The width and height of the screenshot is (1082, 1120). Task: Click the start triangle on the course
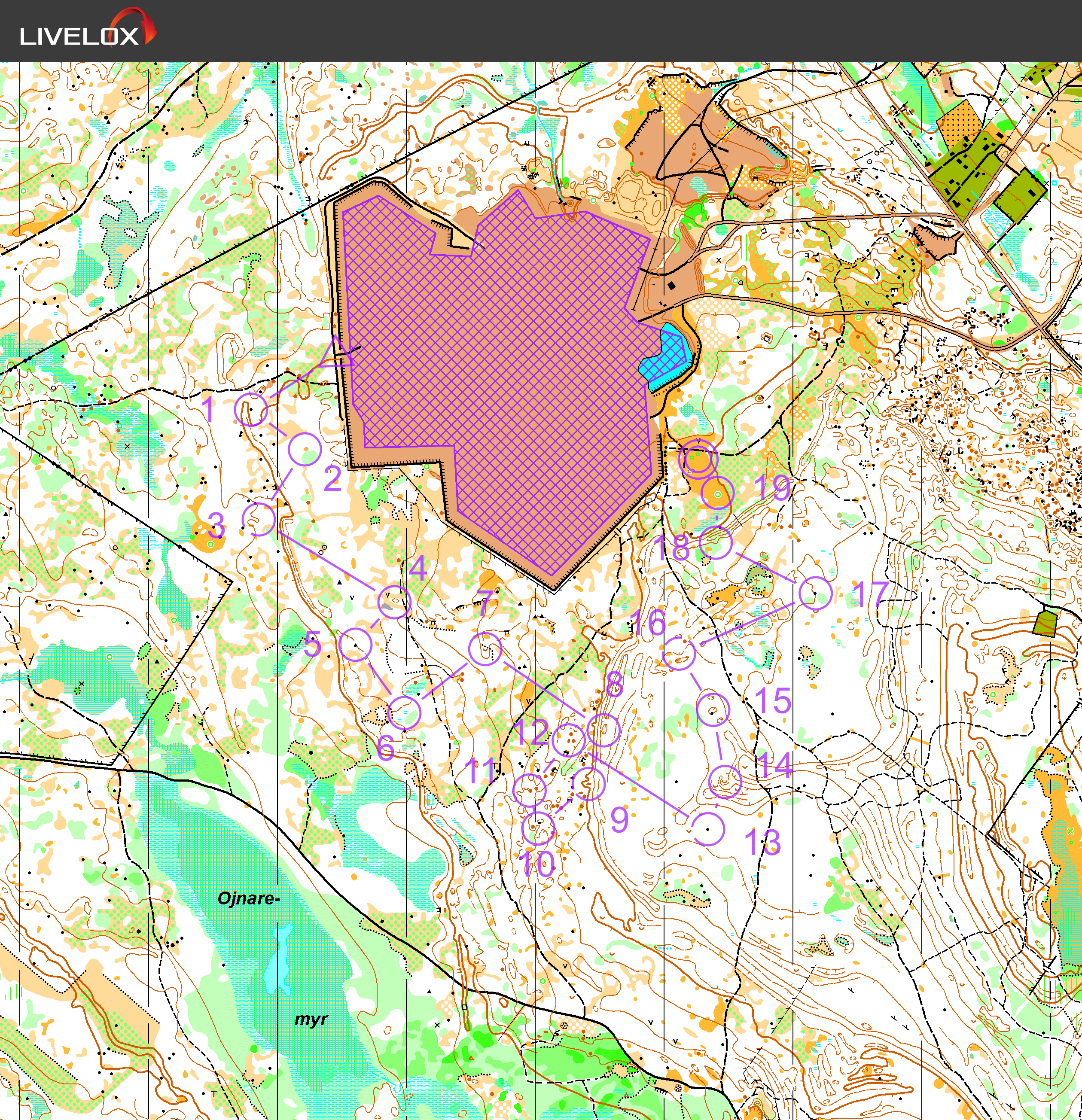[x=335, y=354]
